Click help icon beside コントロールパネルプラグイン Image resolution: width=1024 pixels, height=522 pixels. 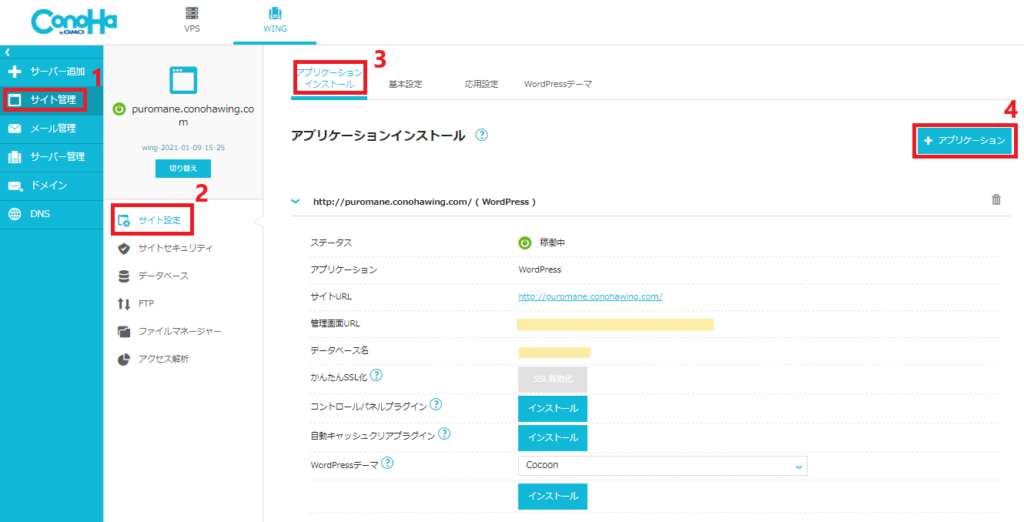point(436,405)
